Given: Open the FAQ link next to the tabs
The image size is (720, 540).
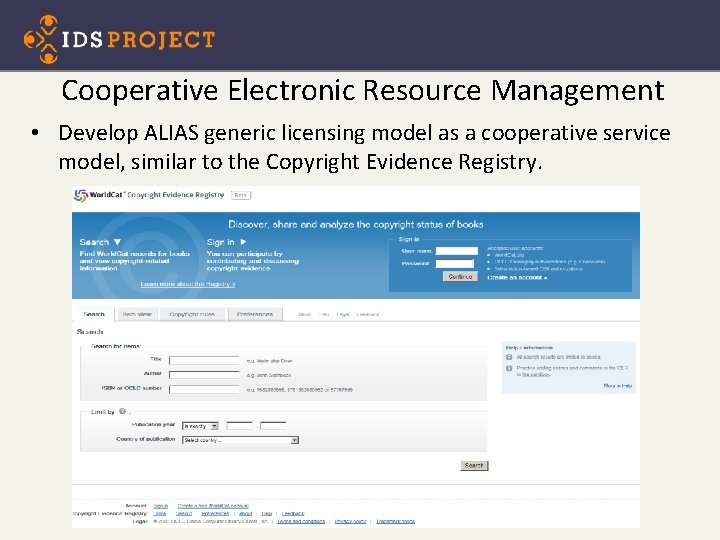Looking at the screenshot, I should pyautogui.click(x=324, y=315).
